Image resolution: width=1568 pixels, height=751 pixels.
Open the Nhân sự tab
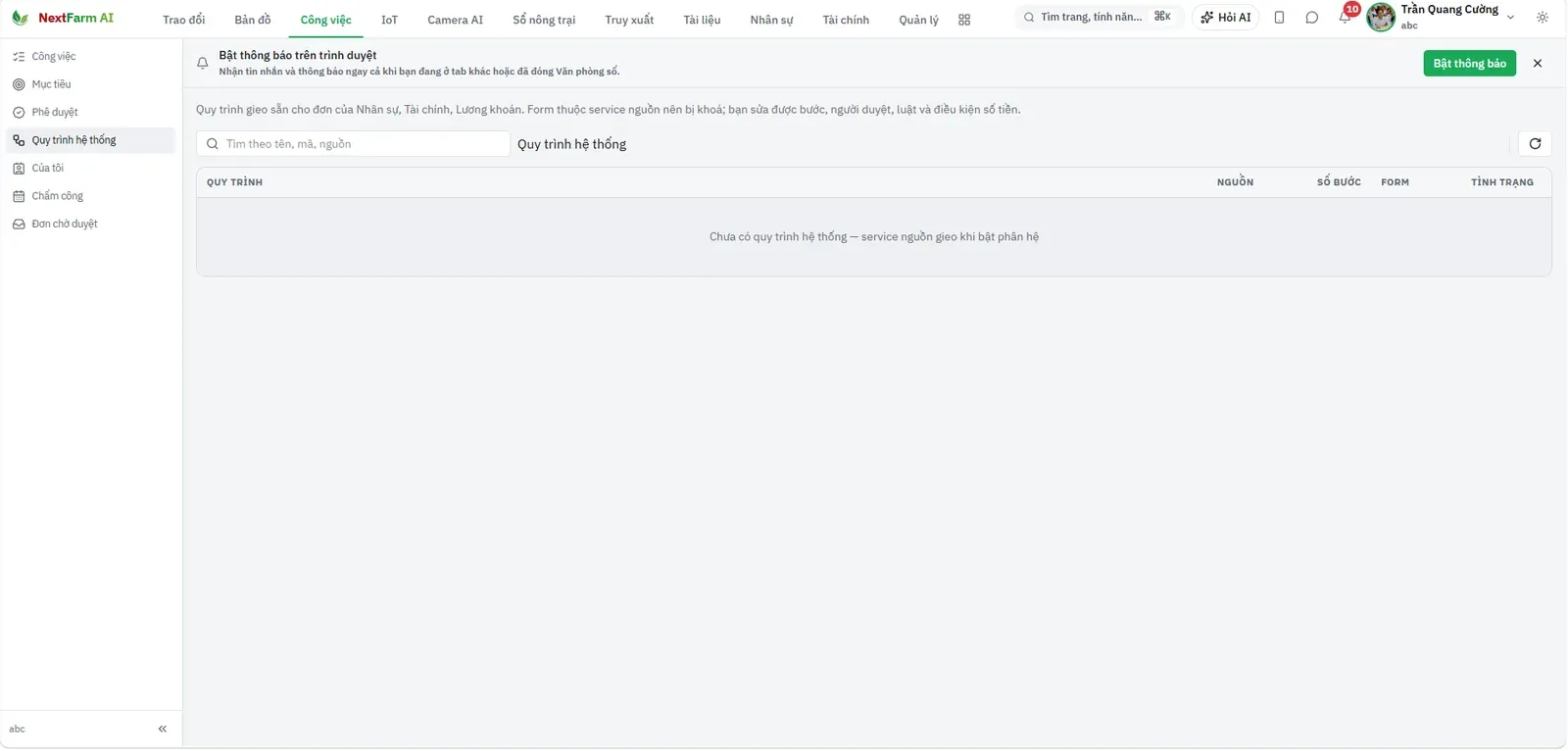[x=771, y=20]
